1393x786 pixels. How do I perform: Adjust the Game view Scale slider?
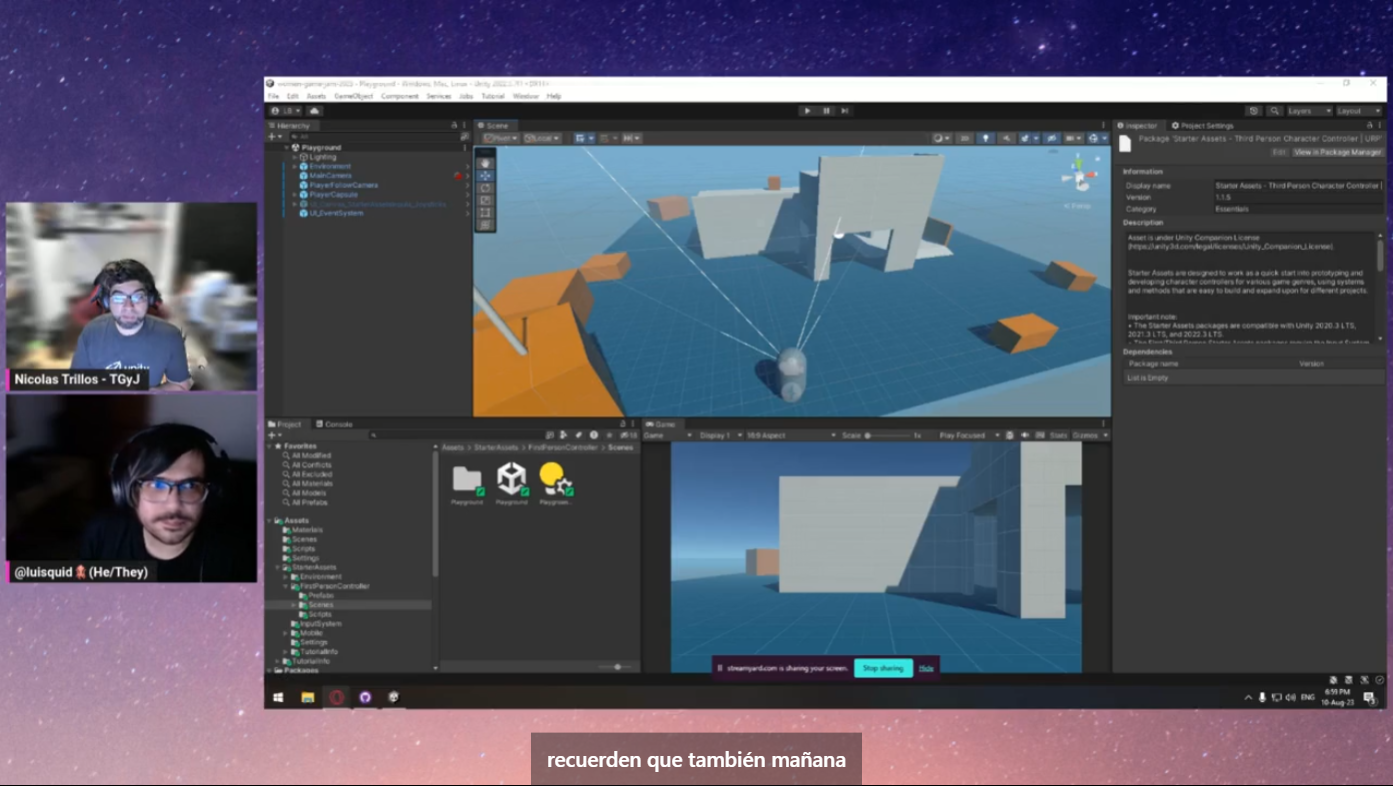point(887,436)
